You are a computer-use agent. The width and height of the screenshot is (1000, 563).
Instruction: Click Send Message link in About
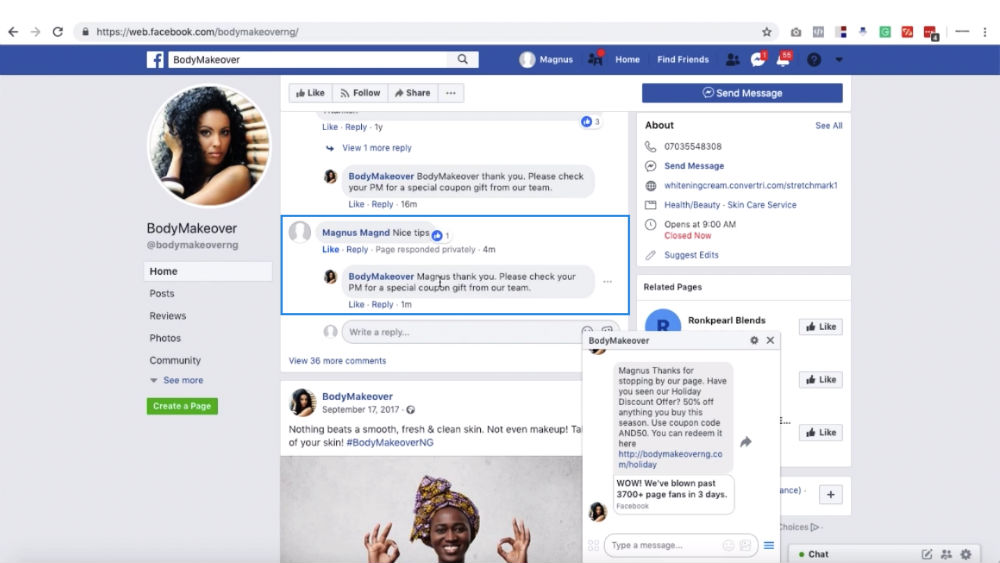coord(694,166)
